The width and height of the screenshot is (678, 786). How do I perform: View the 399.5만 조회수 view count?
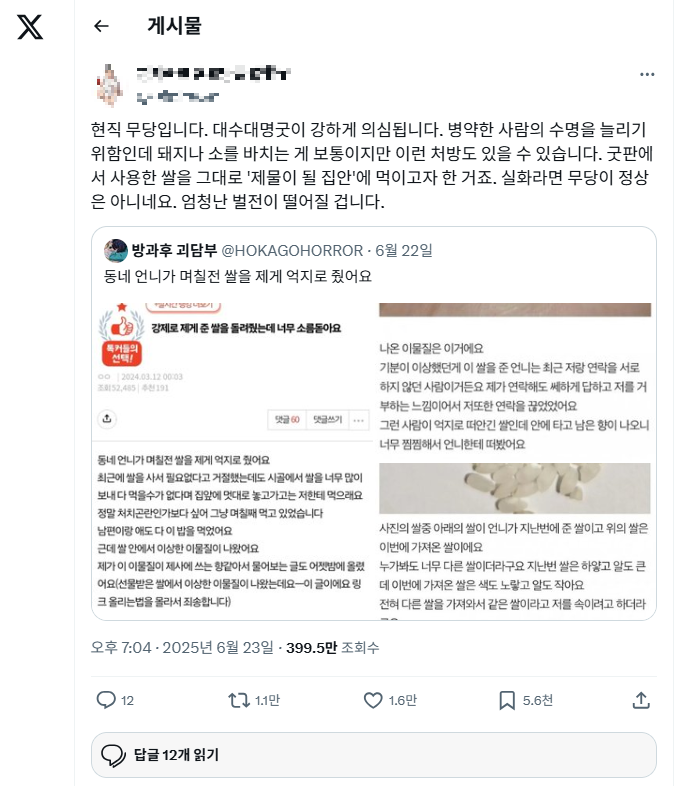[332, 647]
